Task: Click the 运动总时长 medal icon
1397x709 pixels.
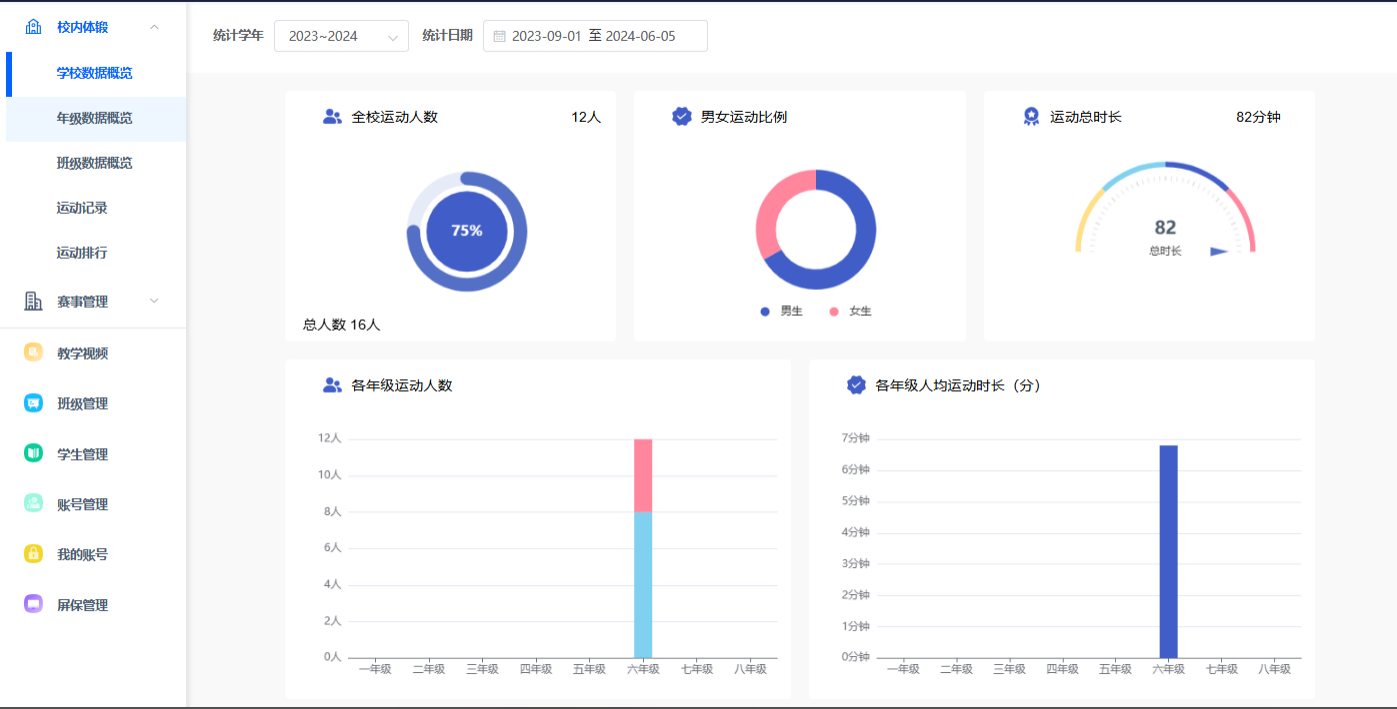Action: [1031, 117]
